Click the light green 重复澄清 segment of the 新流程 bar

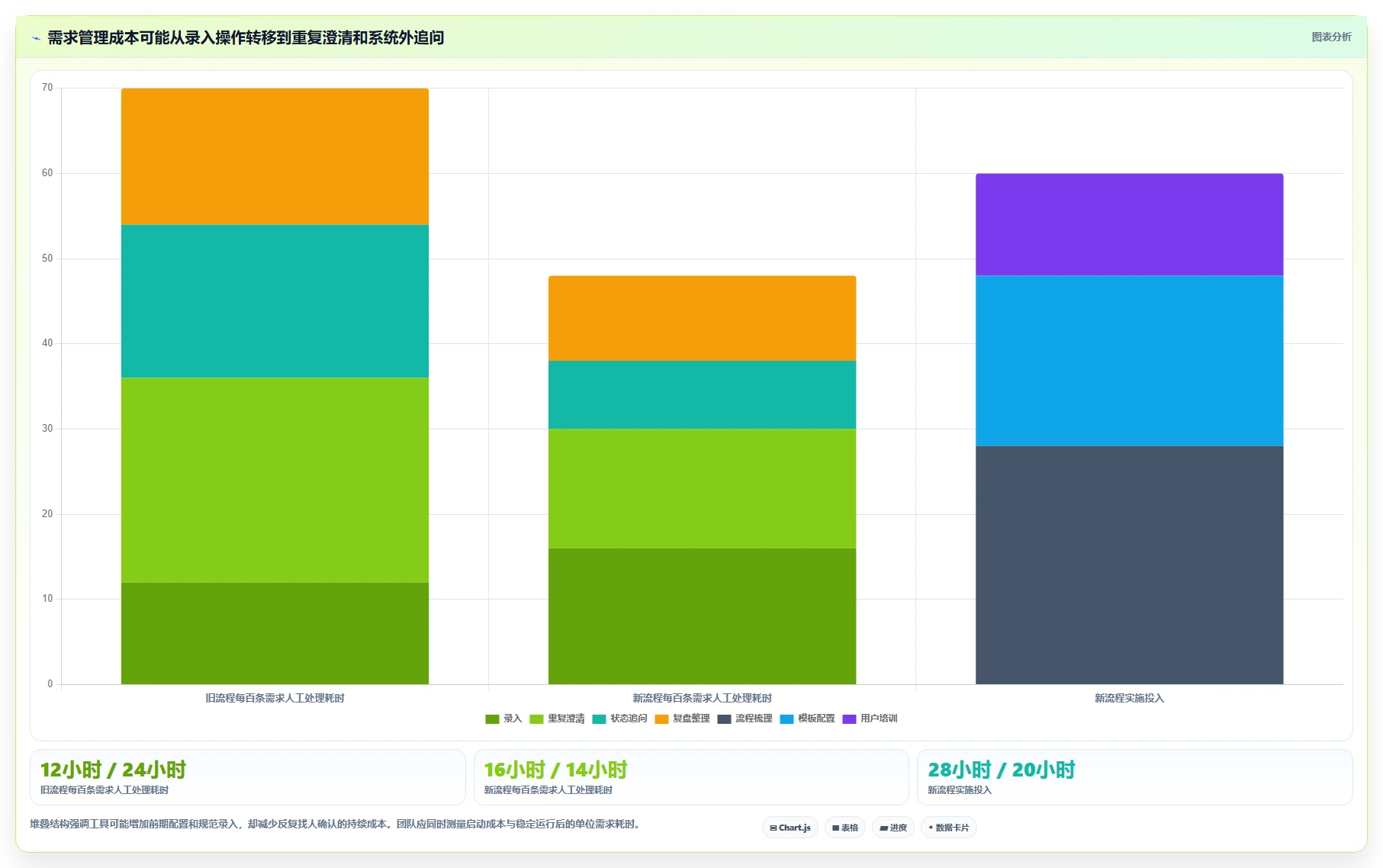702,488
